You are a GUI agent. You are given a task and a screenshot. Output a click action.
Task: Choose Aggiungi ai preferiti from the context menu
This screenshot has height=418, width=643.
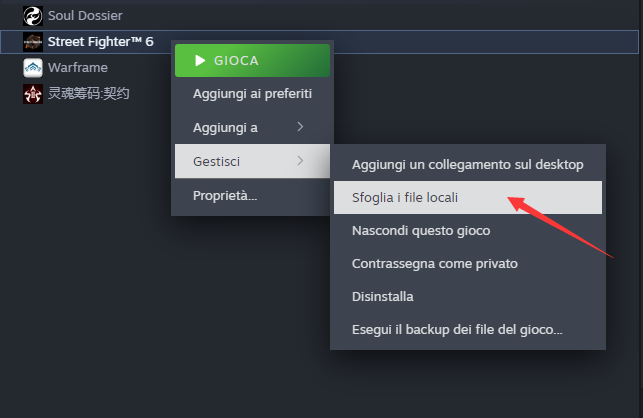pos(252,94)
